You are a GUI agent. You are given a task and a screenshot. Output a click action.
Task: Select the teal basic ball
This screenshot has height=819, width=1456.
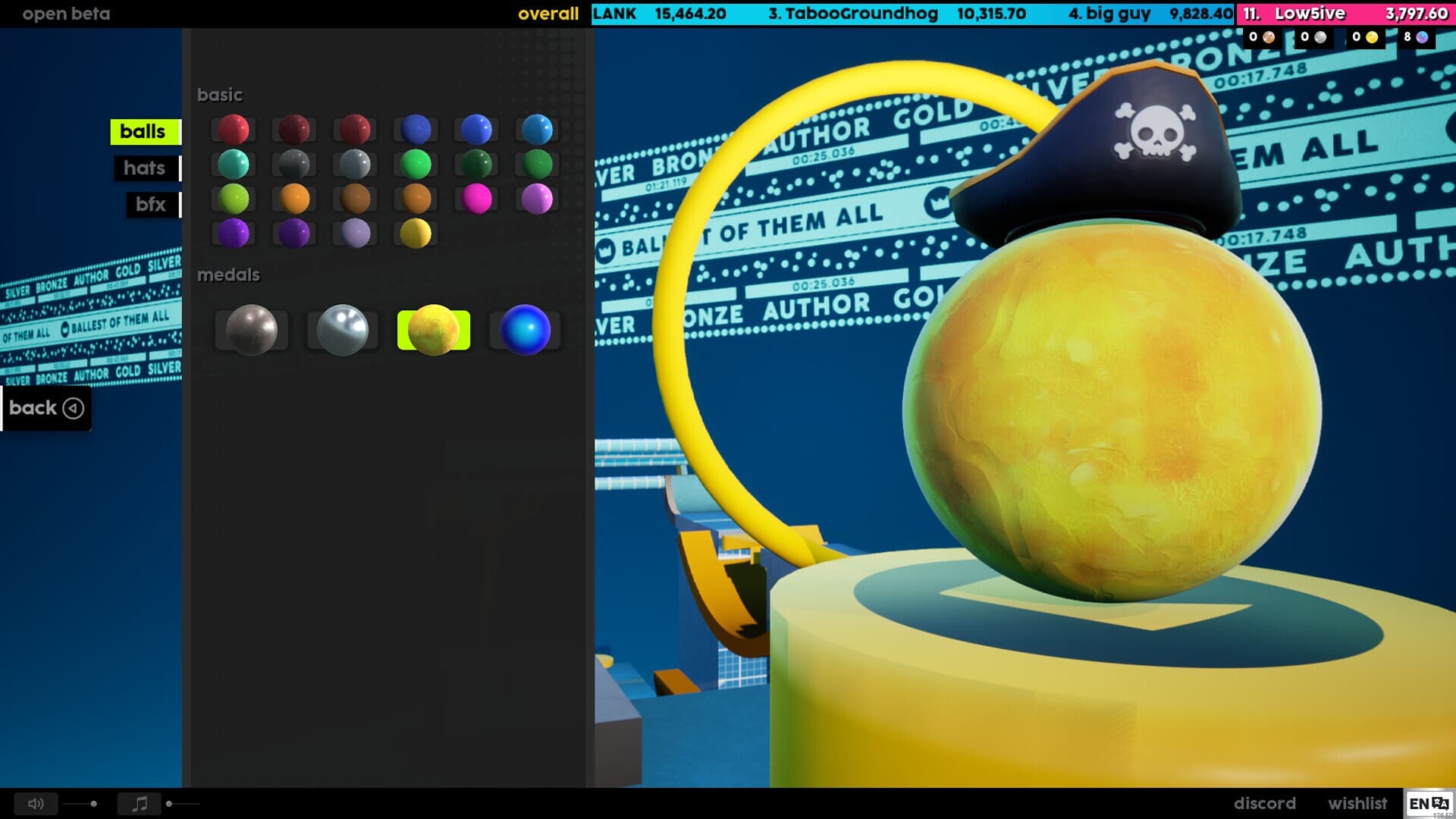coord(234,164)
